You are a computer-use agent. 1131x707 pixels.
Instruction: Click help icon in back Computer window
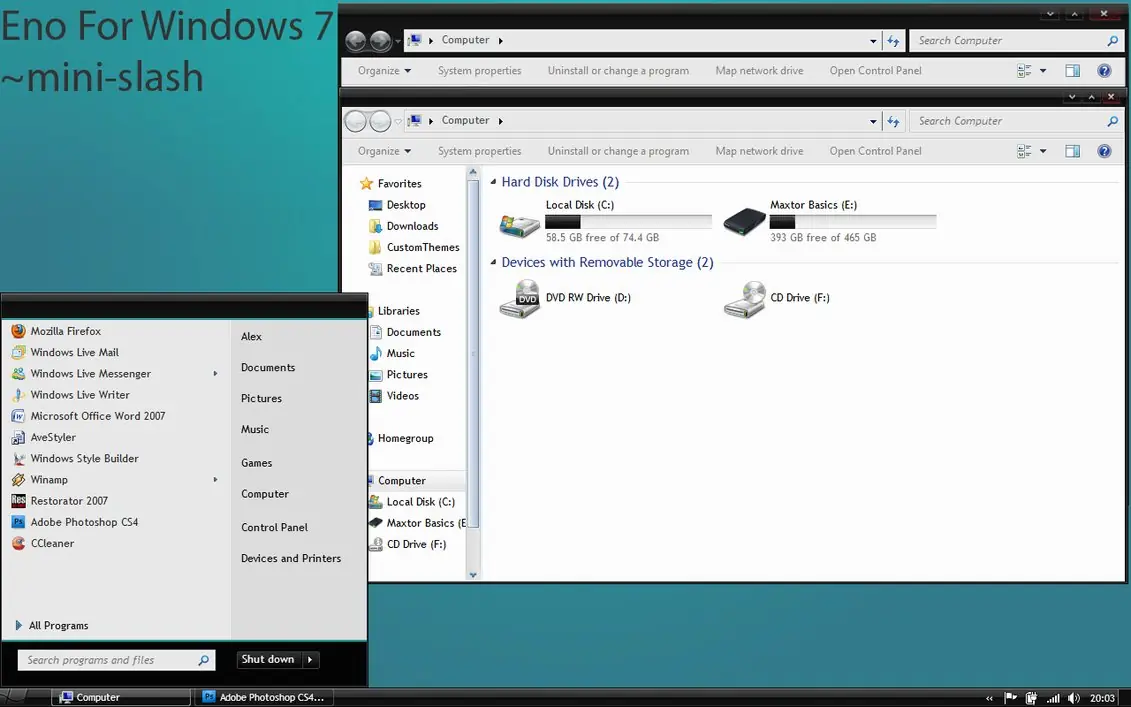pos(1104,71)
